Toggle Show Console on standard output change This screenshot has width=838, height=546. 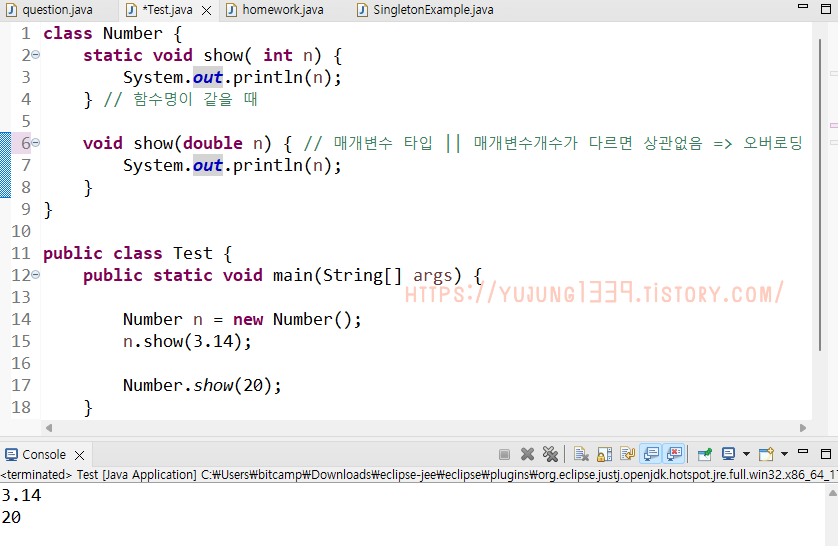click(x=651, y=455)
